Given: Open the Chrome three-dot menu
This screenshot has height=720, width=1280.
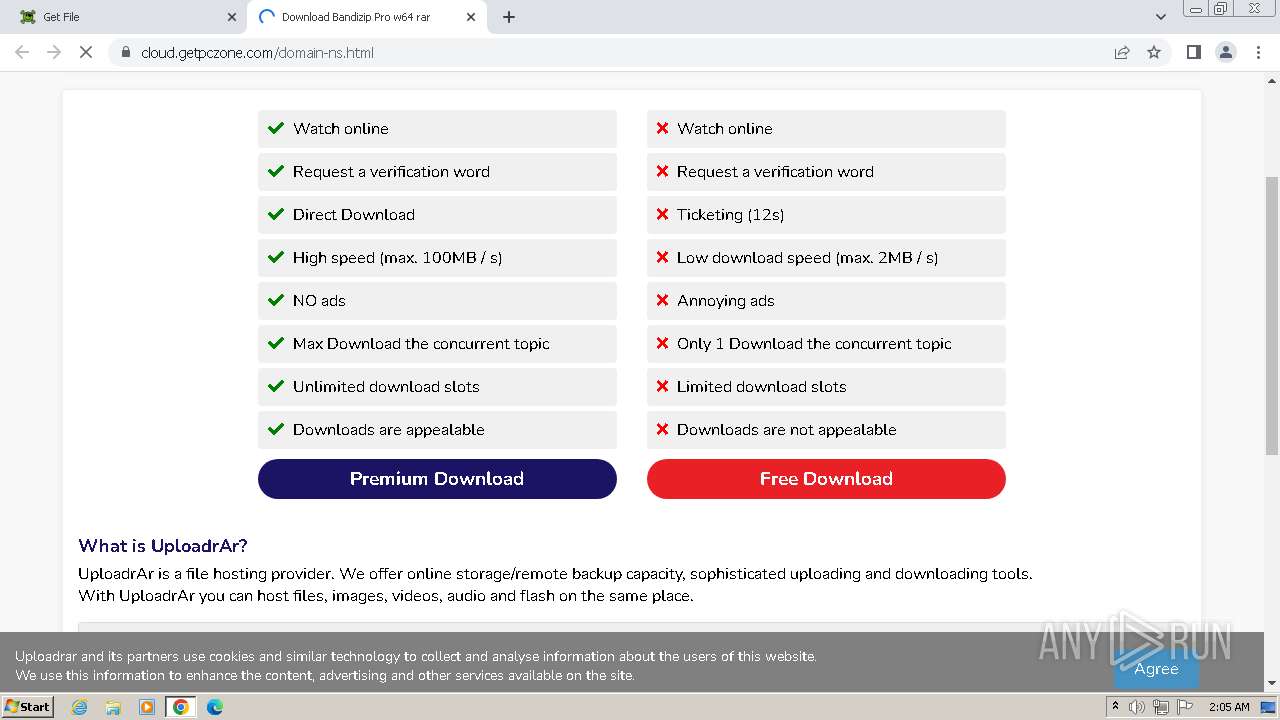Looking at the screenshot, I should pyautogui.click(x=1258, y=52).
